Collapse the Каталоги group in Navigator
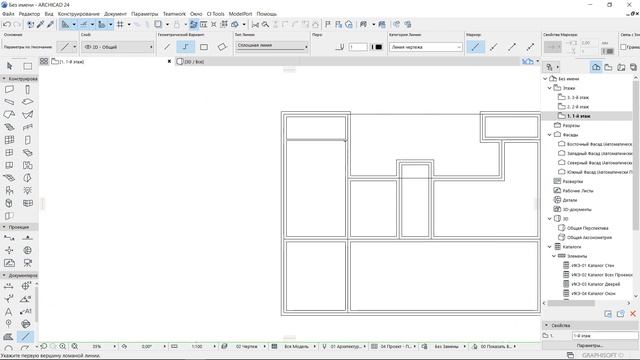The width and height of the screenshot is (640, 360). click(x=549, y=247)
